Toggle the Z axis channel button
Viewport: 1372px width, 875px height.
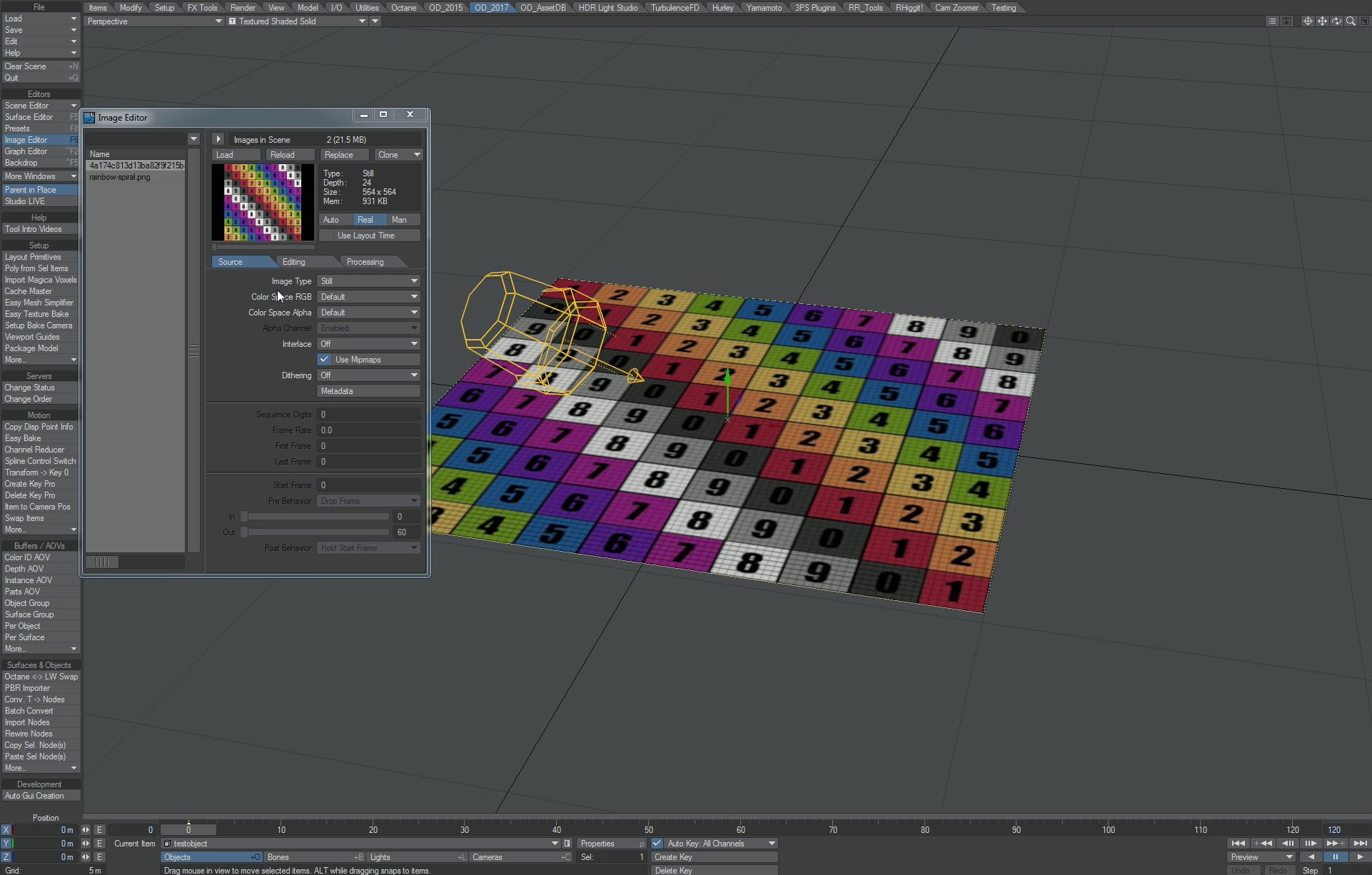coord(6,857)
